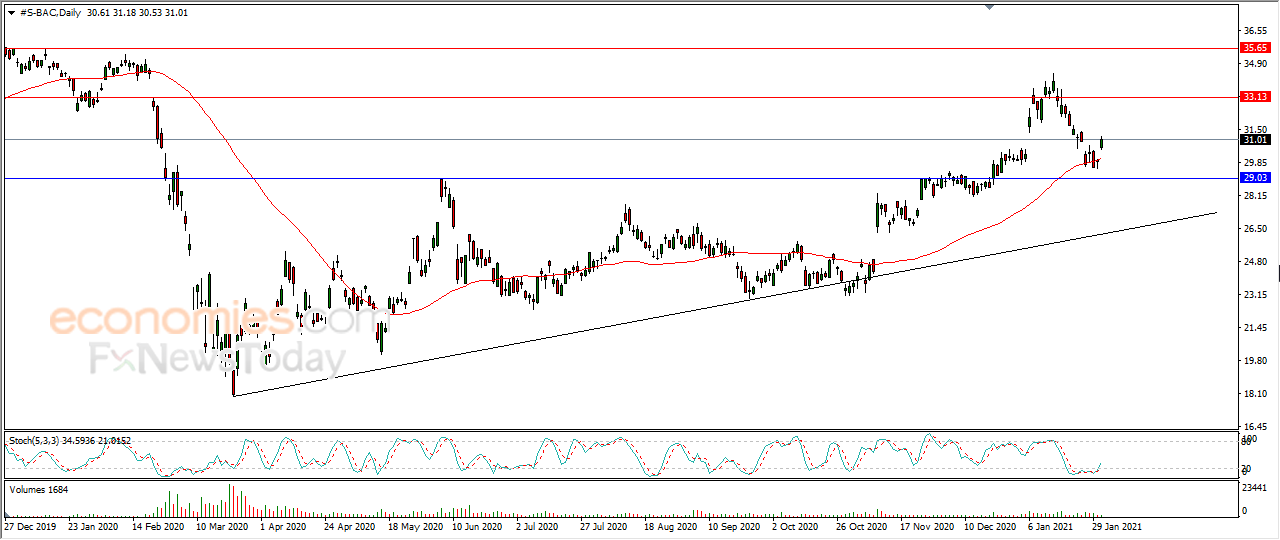The height and width of the screenshot is (540, 1280).
Task: Click the 23441 volume scale value
Action: 1256,489
